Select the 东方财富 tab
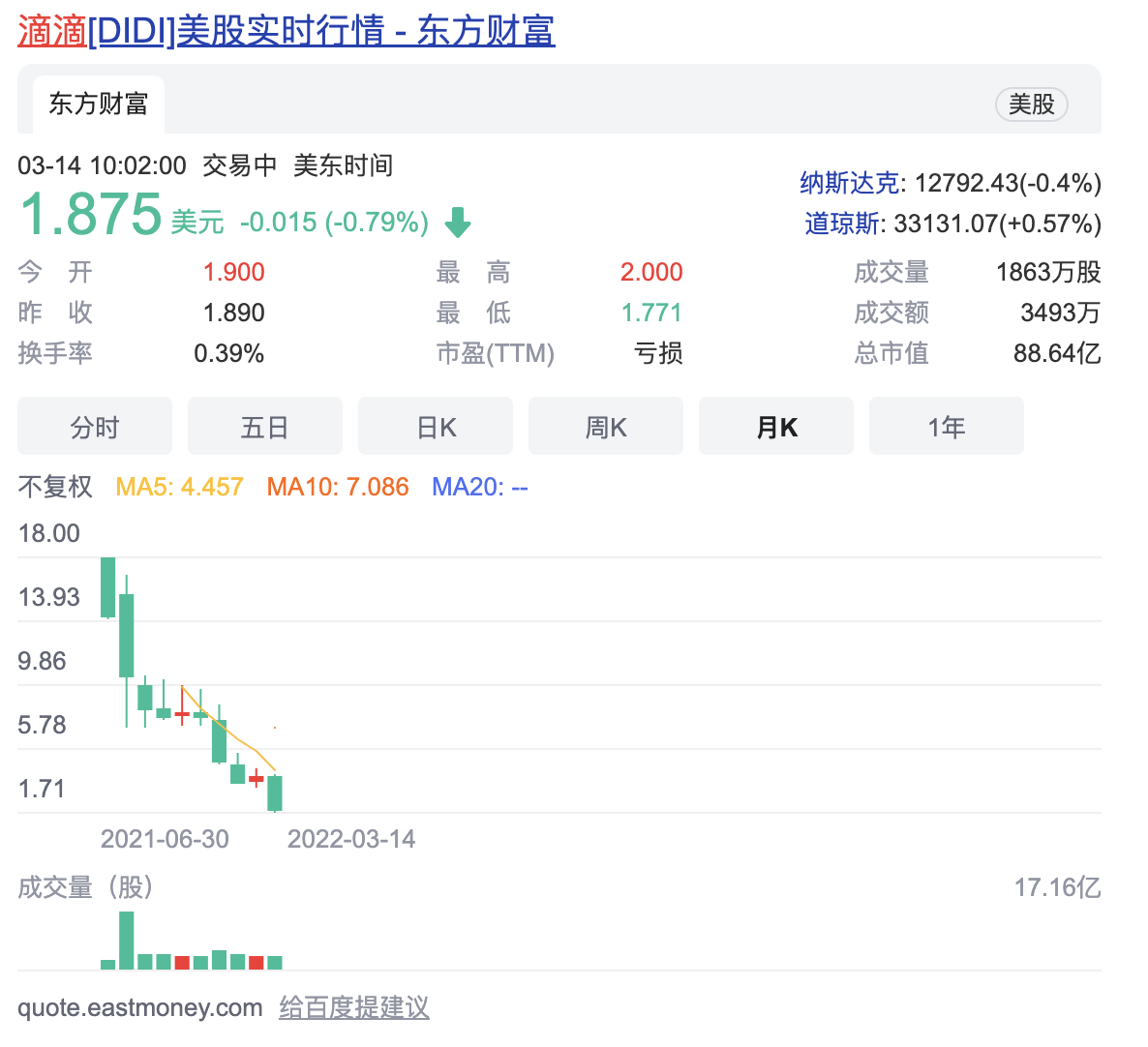The image size is (1148, 1047). click(98, 104)
